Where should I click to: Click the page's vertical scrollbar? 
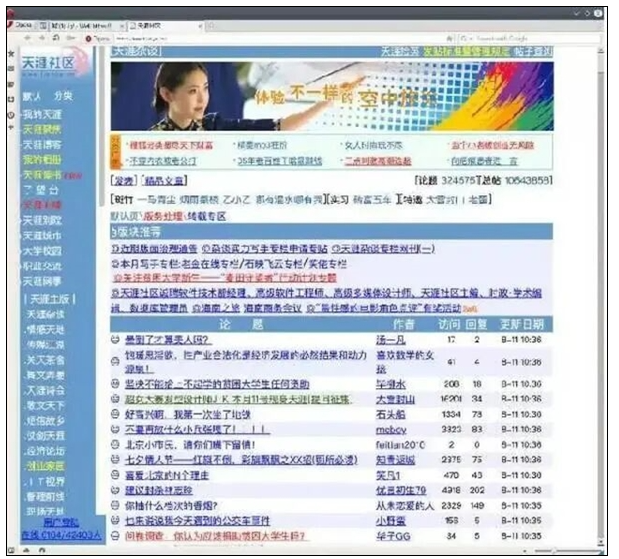click(600, 296)
